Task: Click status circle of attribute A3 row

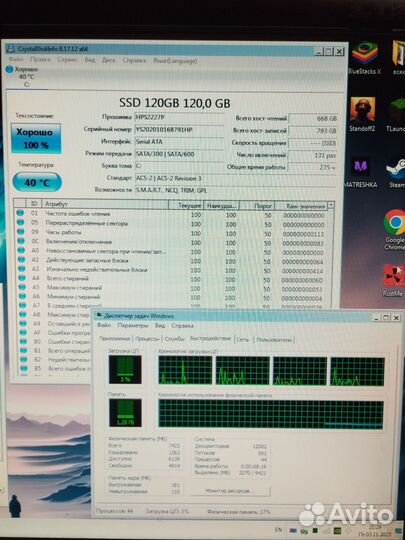Action: 22,268
